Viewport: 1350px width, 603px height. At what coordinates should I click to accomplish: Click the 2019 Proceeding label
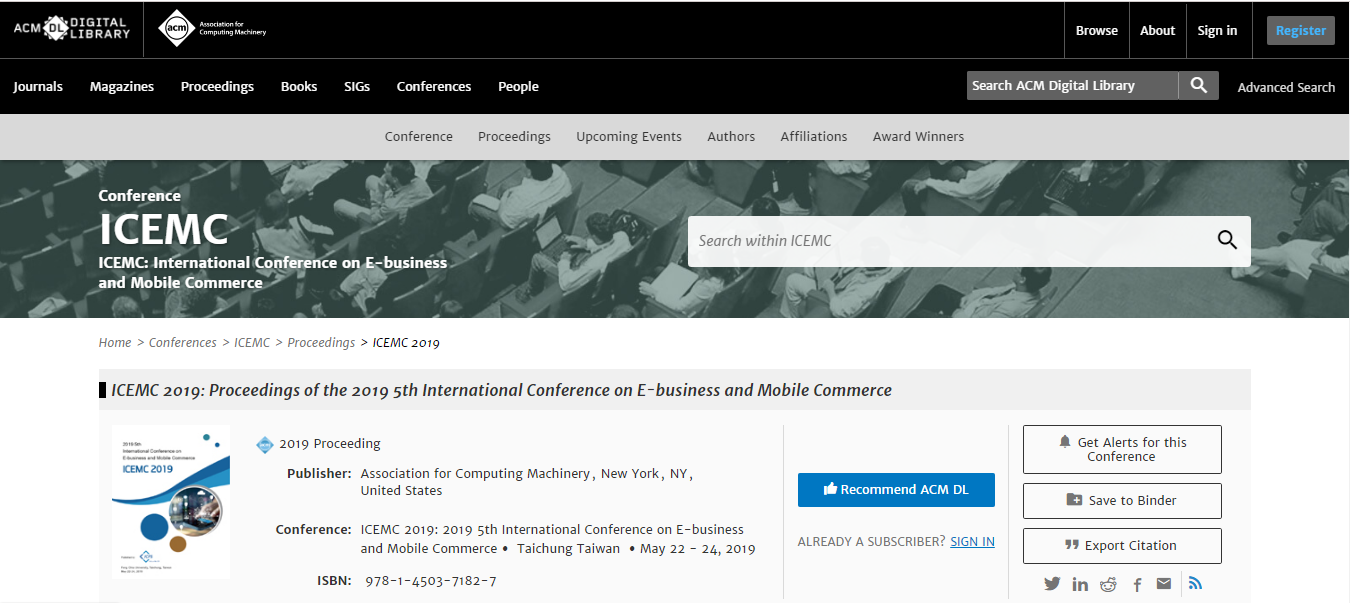(x=330, y=443)
